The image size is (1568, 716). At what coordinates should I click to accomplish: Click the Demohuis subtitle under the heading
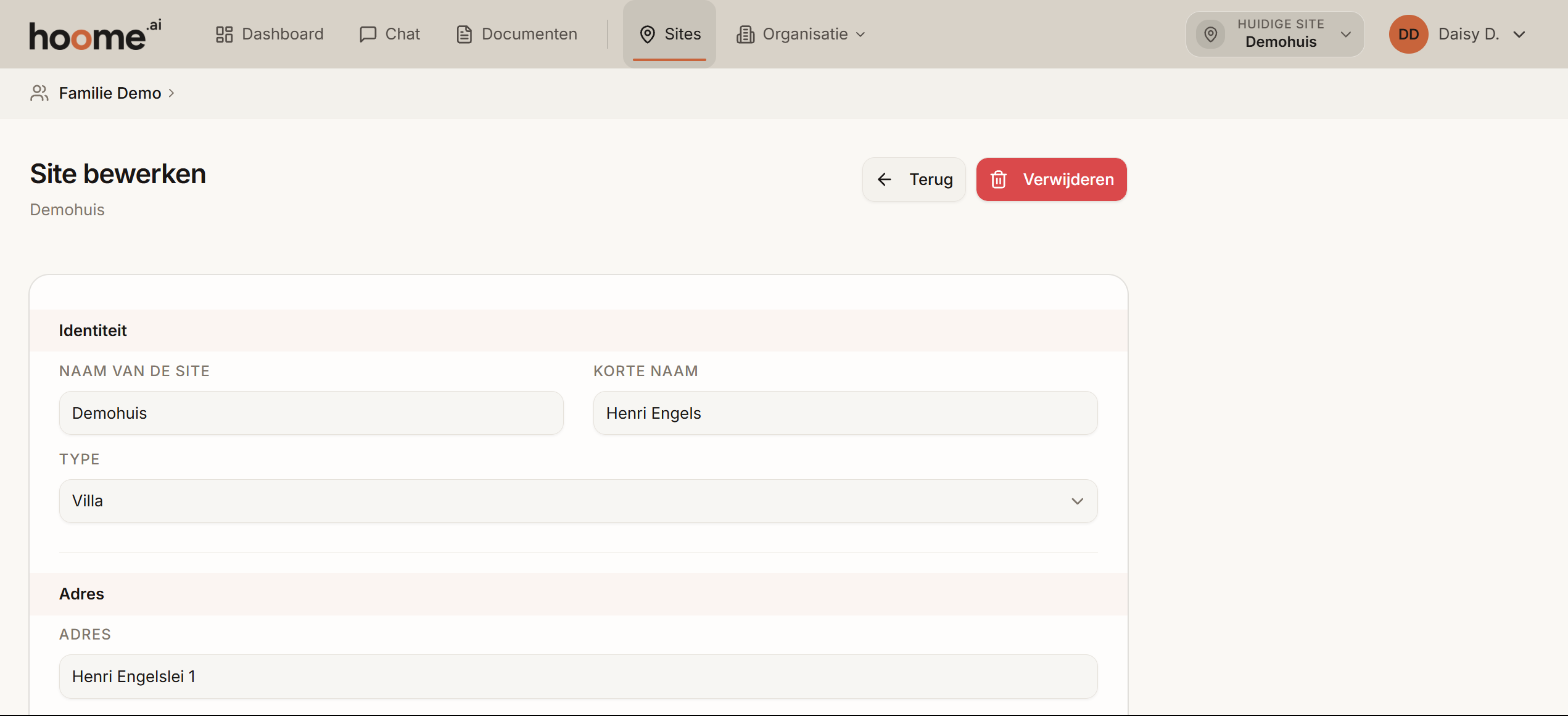(x=67, y=210)
